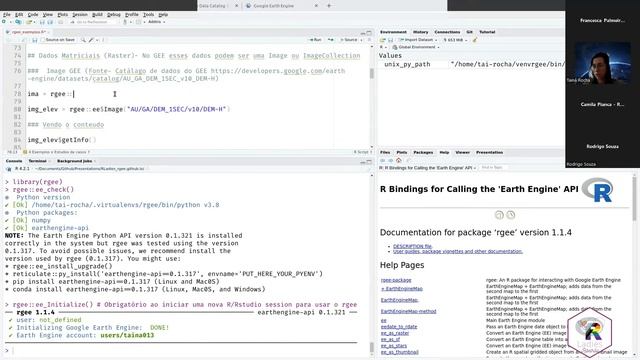The height and width of the screenshot is (360, 640).
Task: Click the new file icon in main toolbar
Action: click(4, 22)
